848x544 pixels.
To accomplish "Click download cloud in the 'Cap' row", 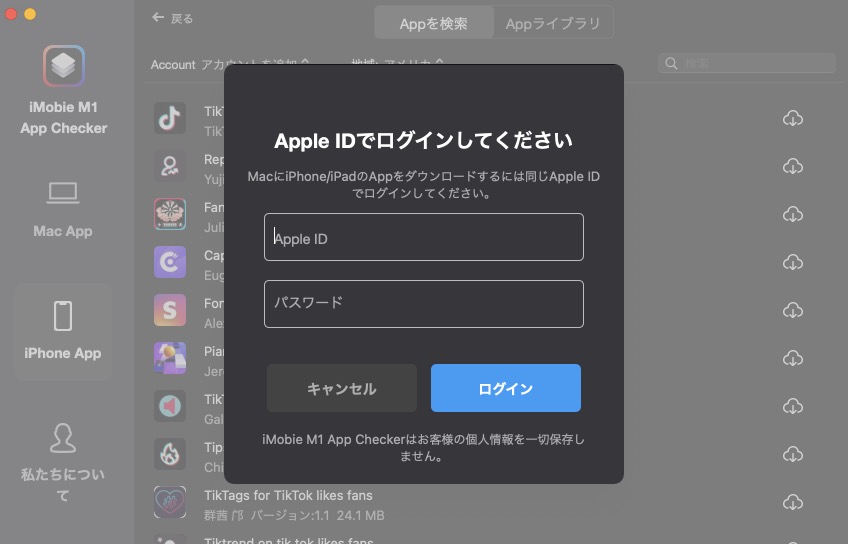I will 793,263.
